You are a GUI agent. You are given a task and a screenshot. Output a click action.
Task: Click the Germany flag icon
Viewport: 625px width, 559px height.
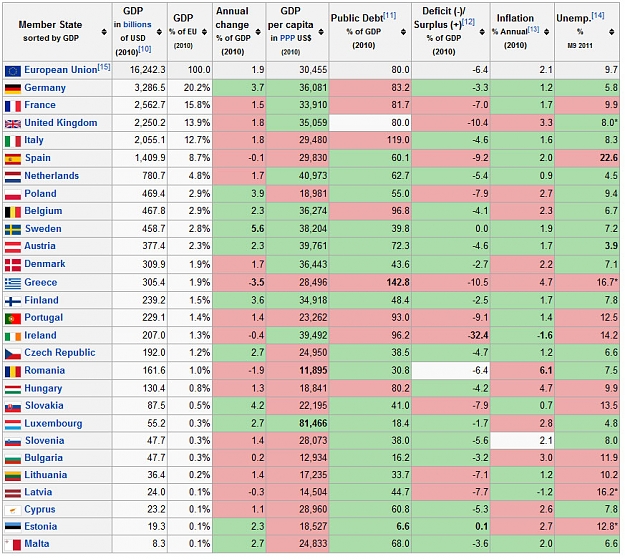coord(13,89)
